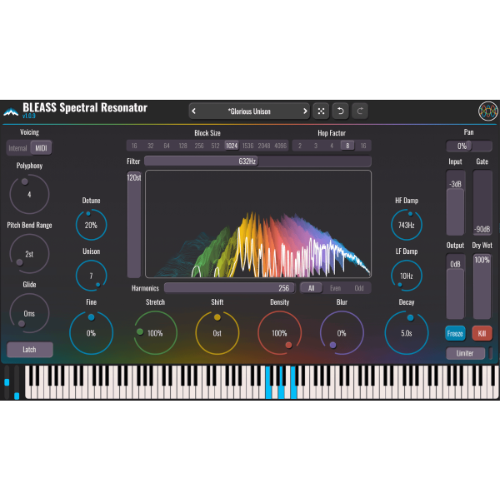The width and height of the screenshot is (500, 500).
Task: Set block size to 32
Action: pos(150,146)
